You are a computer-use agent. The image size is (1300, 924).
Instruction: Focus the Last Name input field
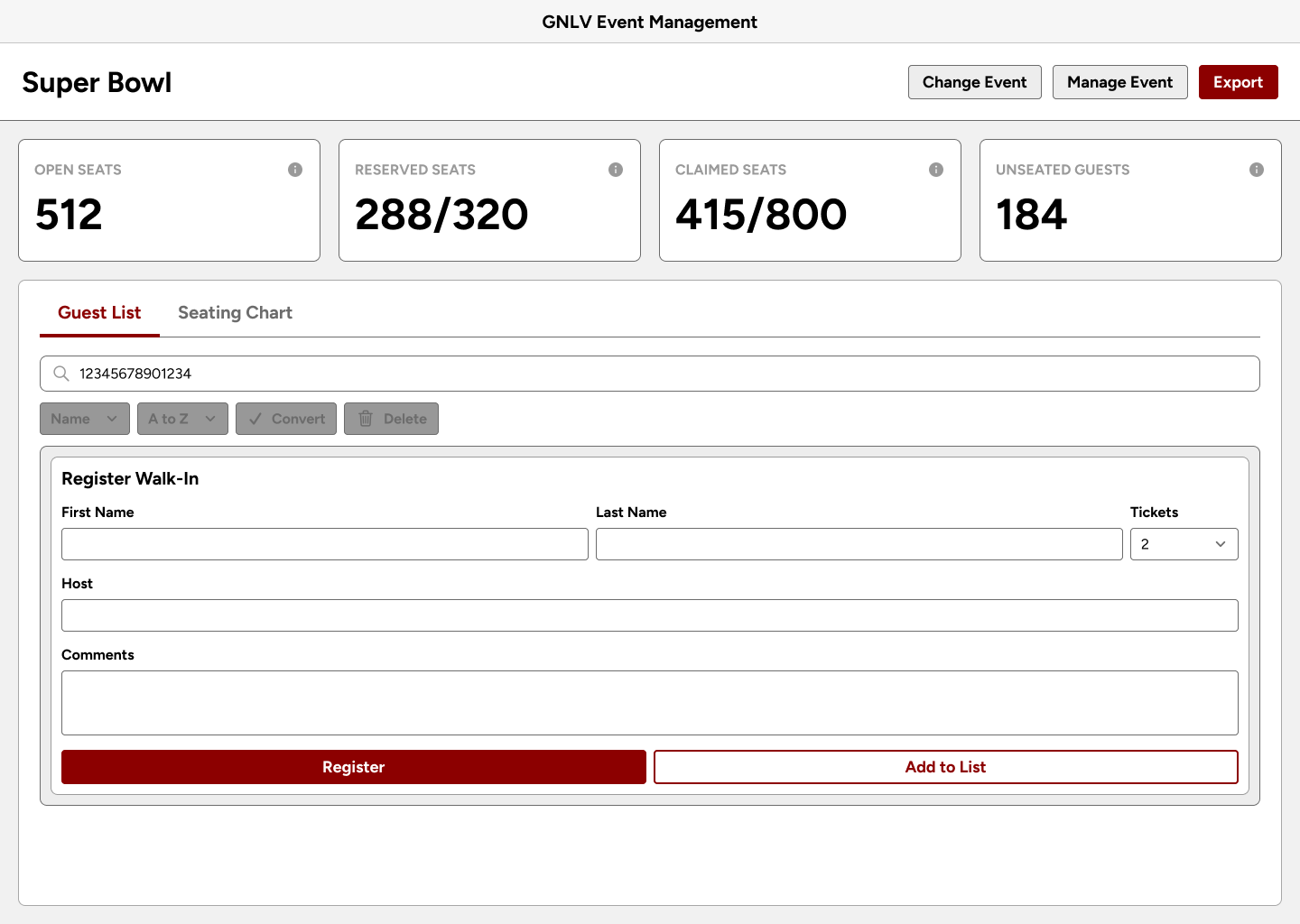click(x=859, y=544)
